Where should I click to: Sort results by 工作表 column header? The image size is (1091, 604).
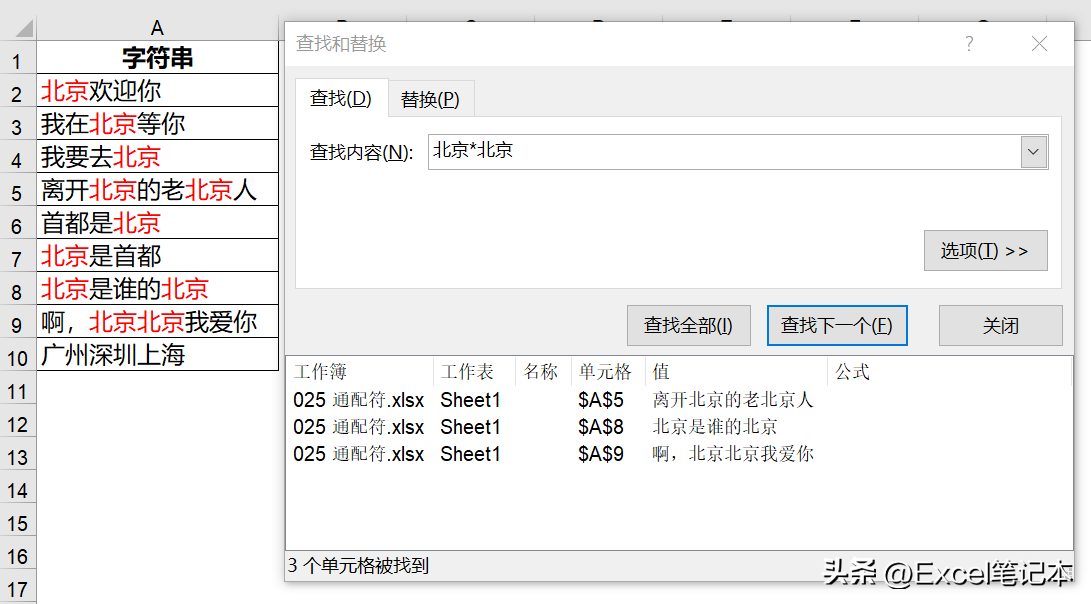point(474,372)
